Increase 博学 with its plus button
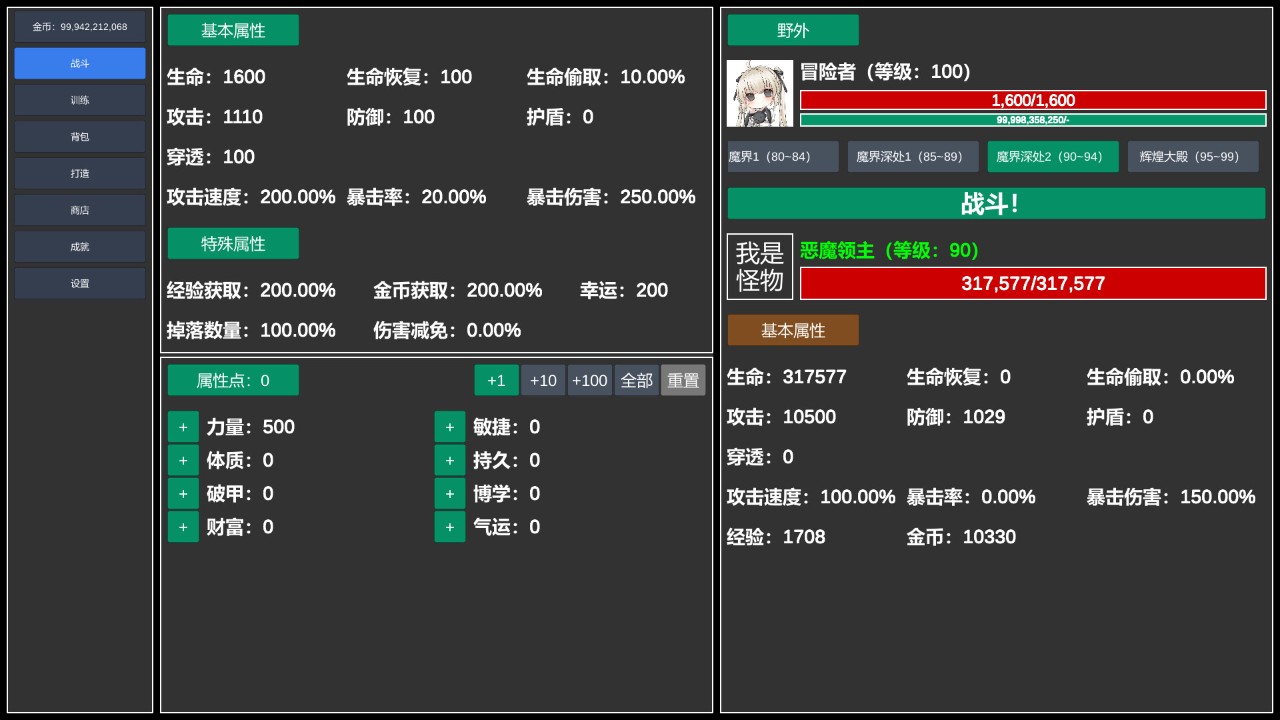 tap(450, 493)
